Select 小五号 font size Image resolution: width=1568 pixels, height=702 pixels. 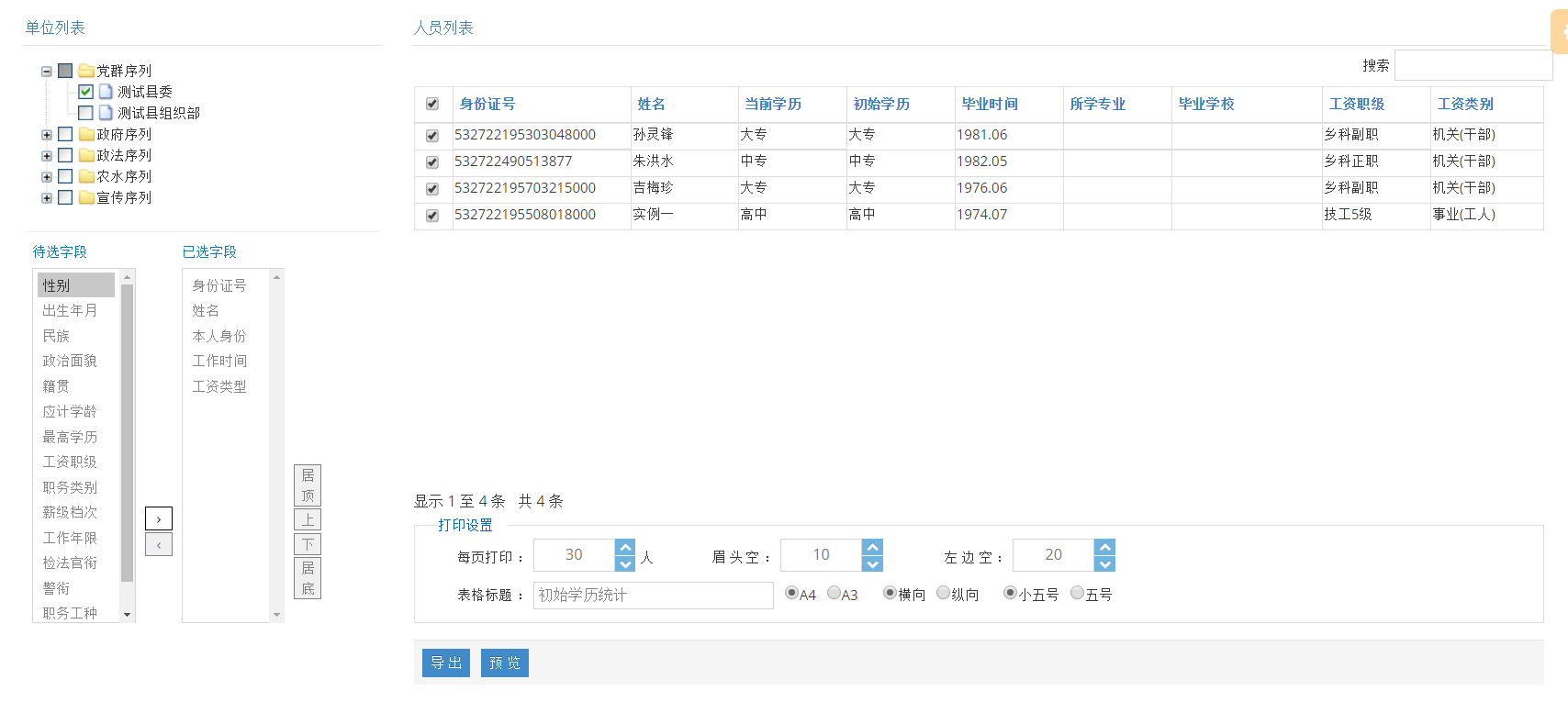coord(1010,593)
